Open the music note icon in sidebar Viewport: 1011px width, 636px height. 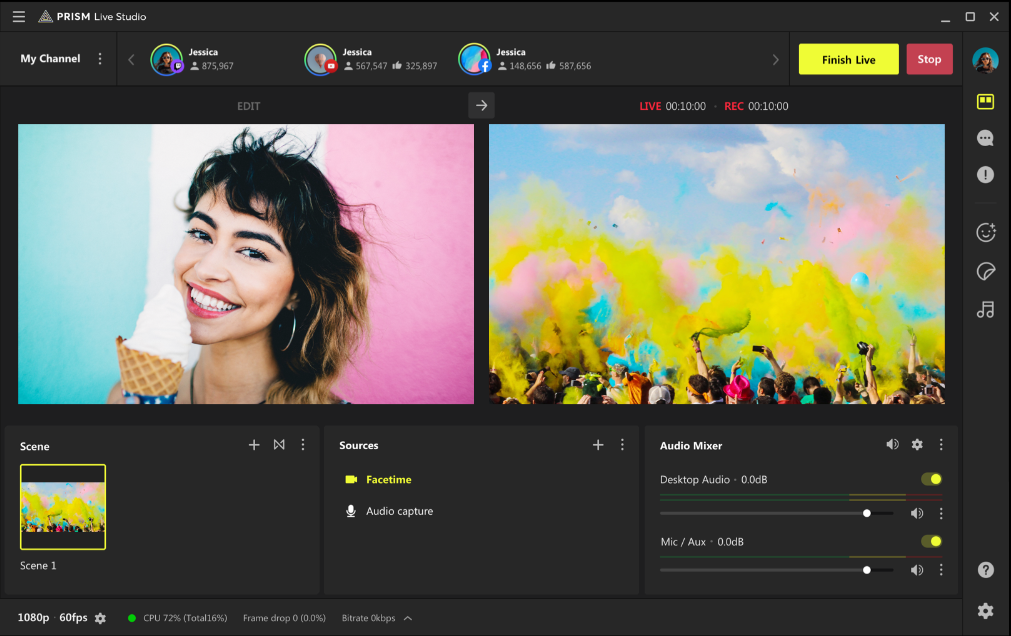point(985,310)
